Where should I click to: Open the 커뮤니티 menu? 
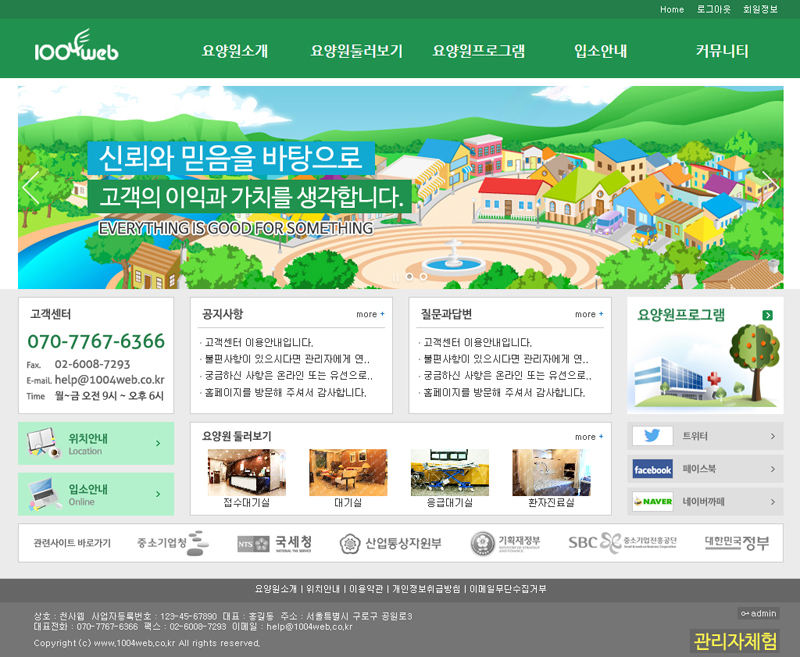pyautogui.click(x=722, y=51)
